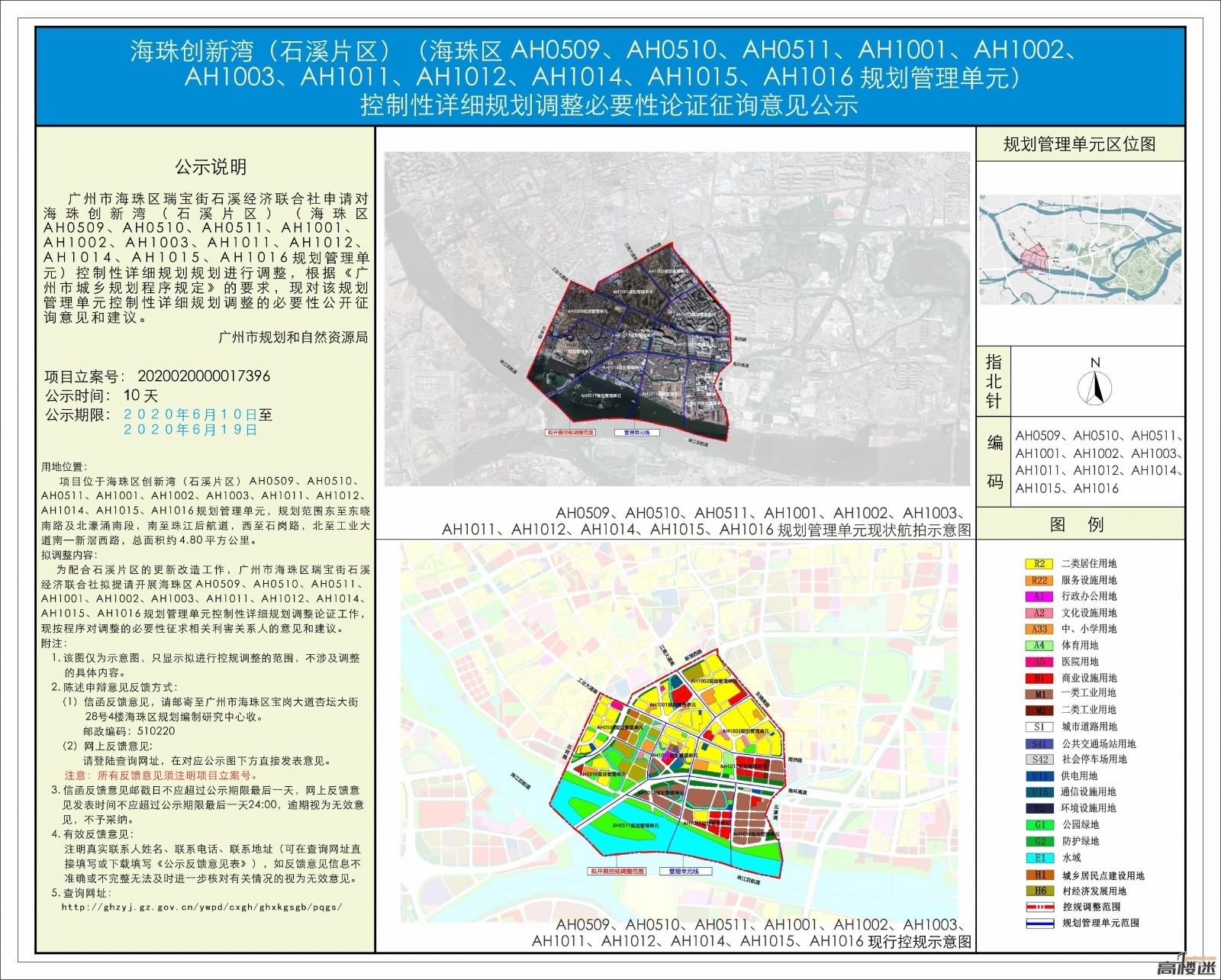Select the A1 magenta legend swatch

point(1039,597)
